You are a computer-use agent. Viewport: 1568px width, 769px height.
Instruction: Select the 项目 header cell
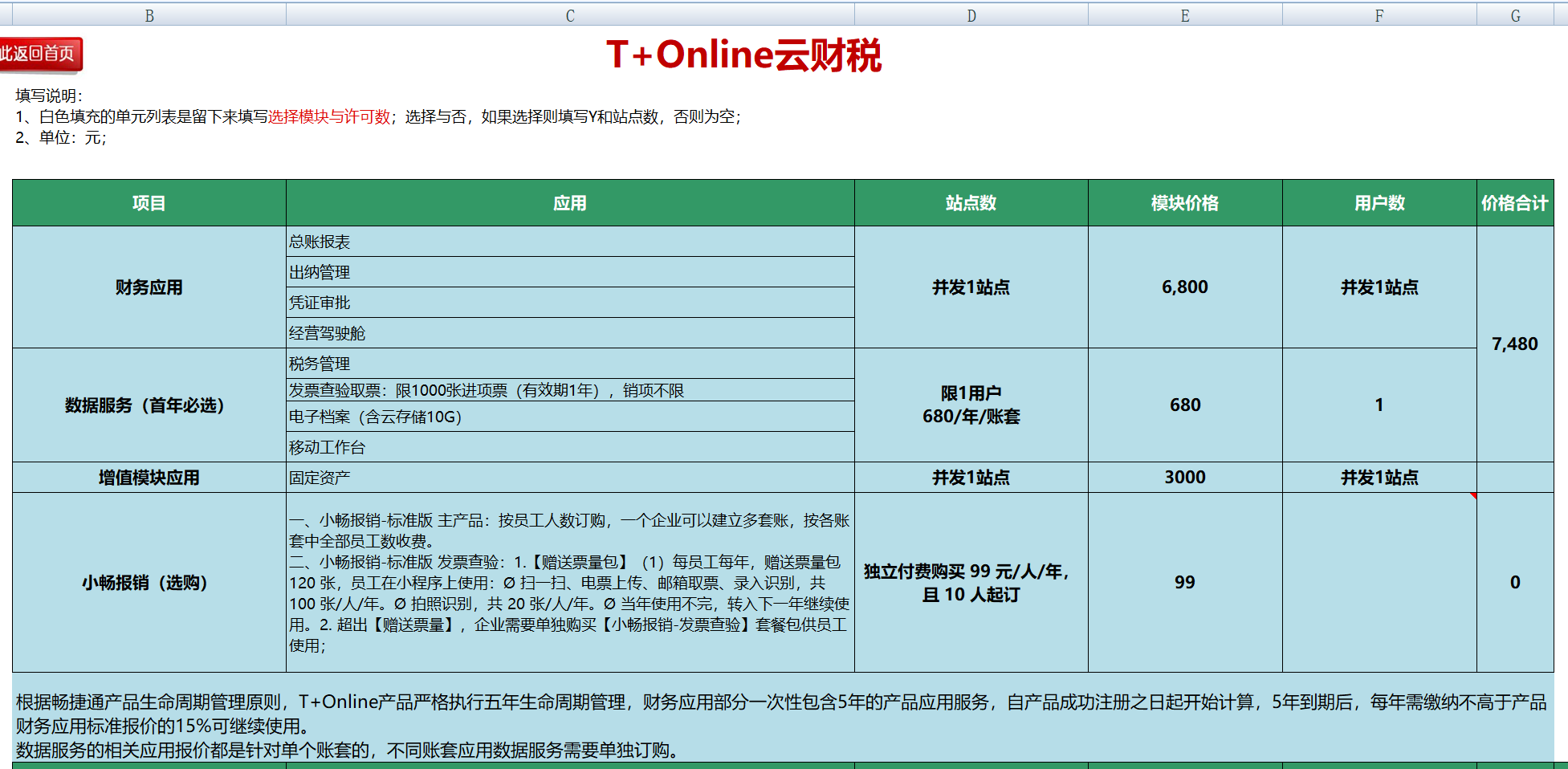[149, 203]
